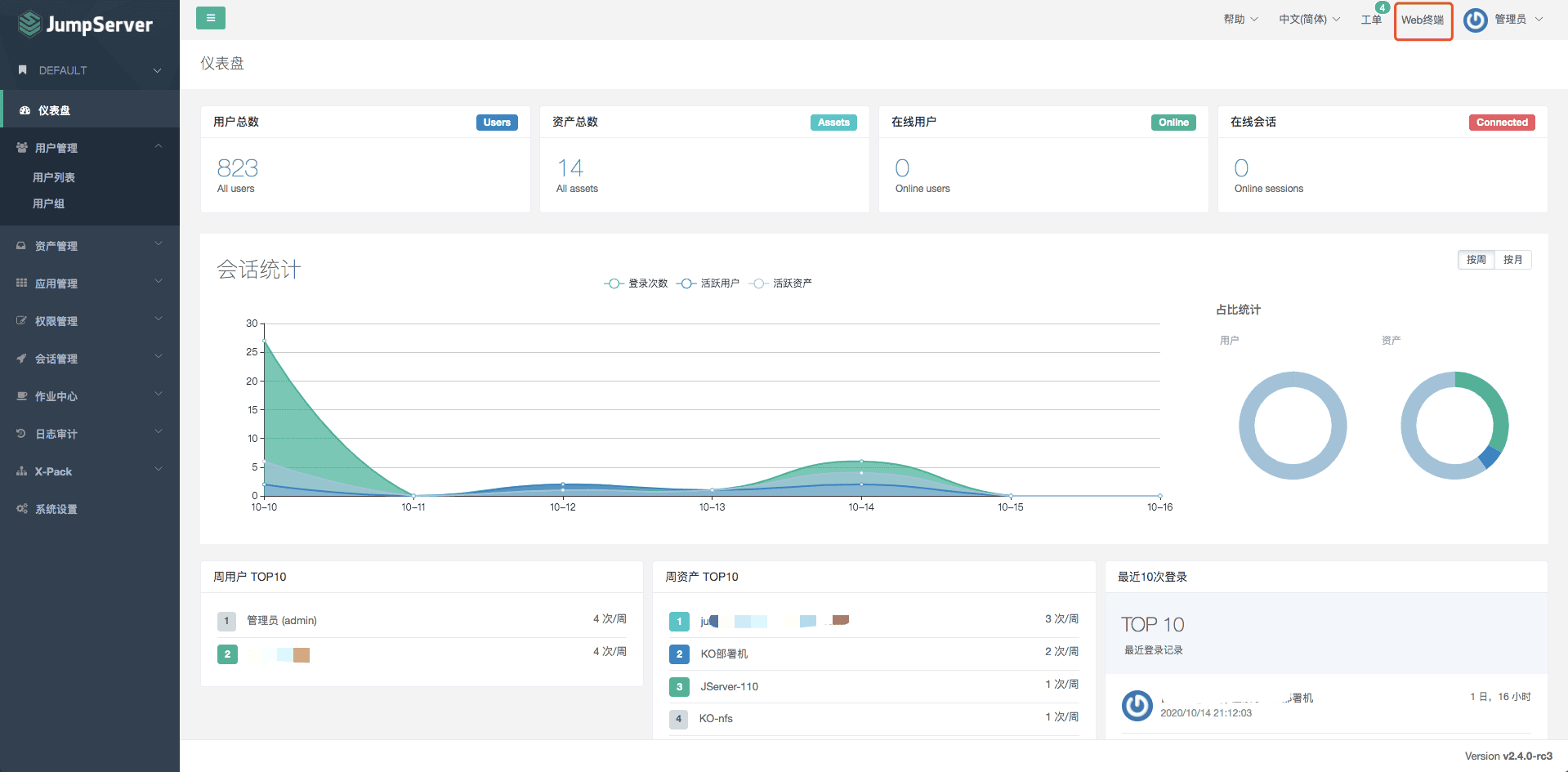This screenshot has width=1568, height=772.
Task: Click the online sessions count 0
Action: pos(1241,168)
